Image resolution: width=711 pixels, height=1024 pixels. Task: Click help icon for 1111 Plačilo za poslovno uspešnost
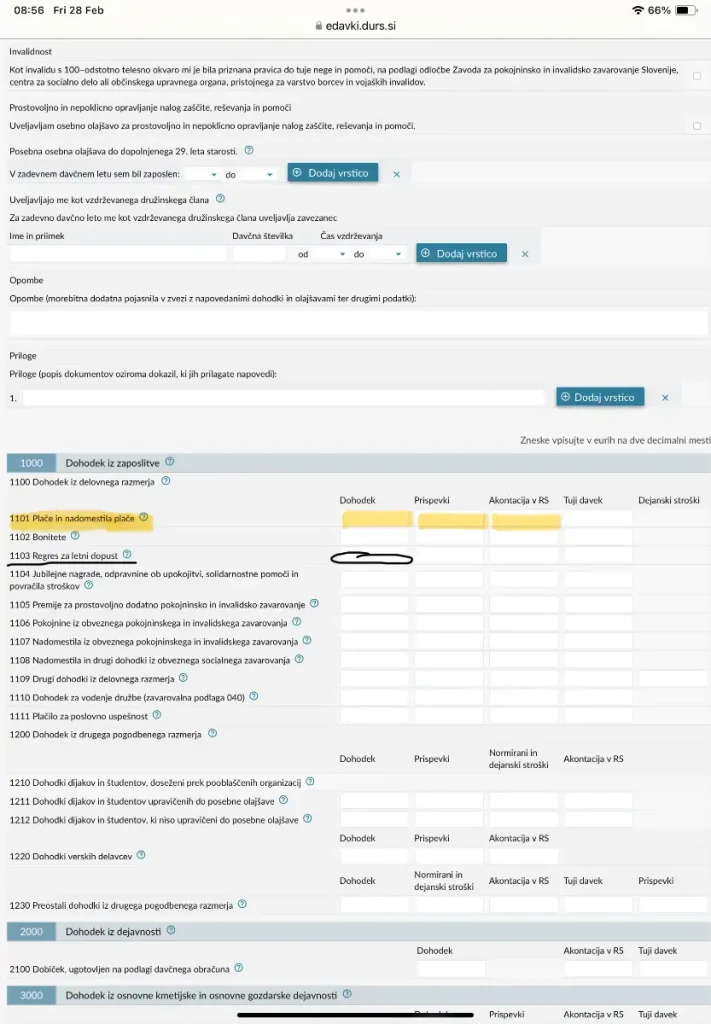pos(156,715)
